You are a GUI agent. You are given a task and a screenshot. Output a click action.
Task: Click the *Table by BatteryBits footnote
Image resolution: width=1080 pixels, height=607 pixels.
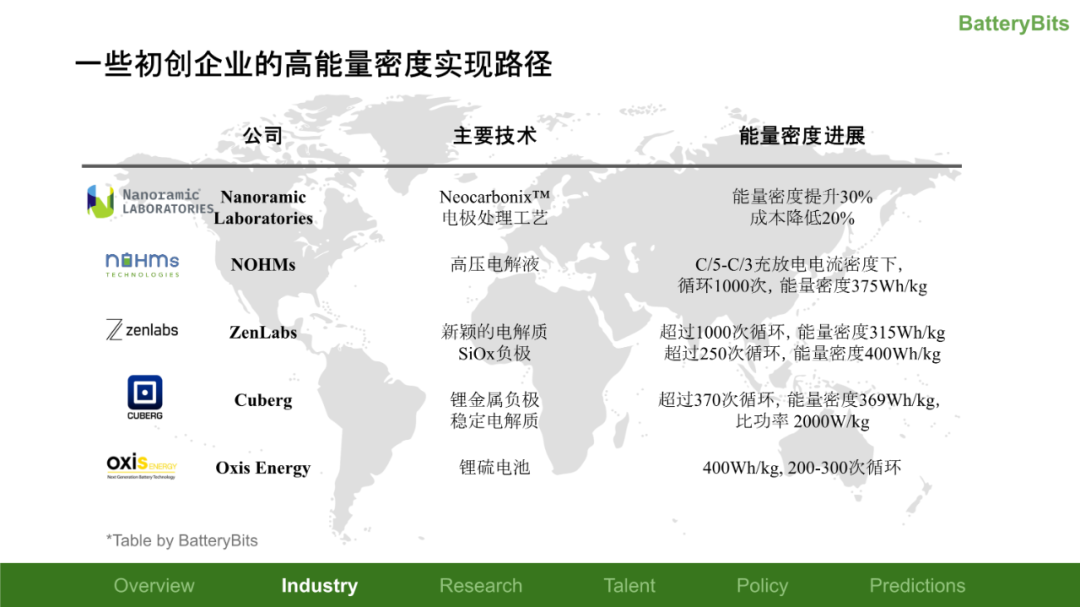pyautogui.click(x=182, y=541)
